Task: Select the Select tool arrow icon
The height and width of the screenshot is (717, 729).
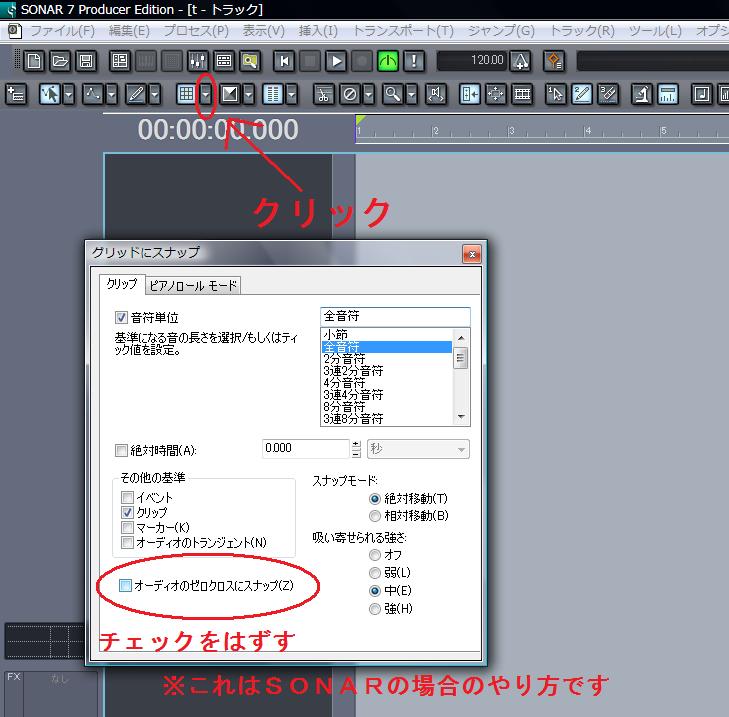Action: [x=50, y=94]
